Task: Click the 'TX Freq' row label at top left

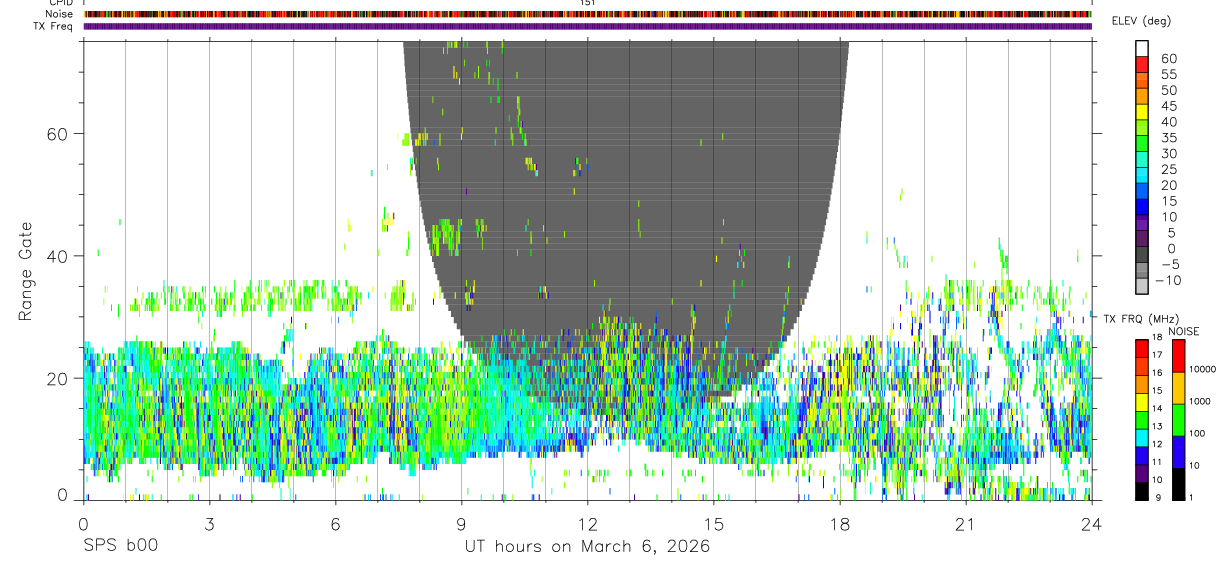Action: coord(53,26)
